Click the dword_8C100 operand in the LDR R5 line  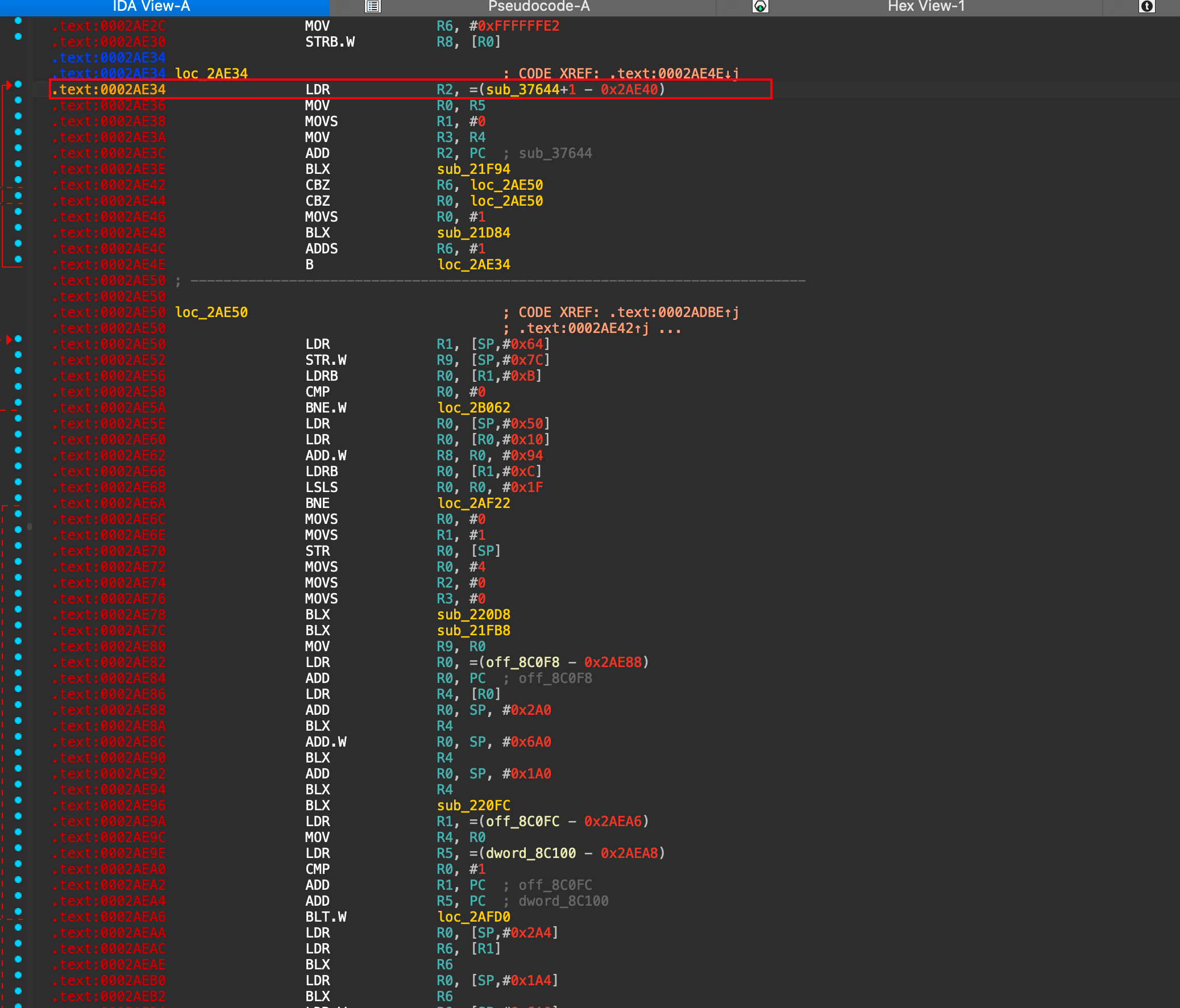coord(531,853)
